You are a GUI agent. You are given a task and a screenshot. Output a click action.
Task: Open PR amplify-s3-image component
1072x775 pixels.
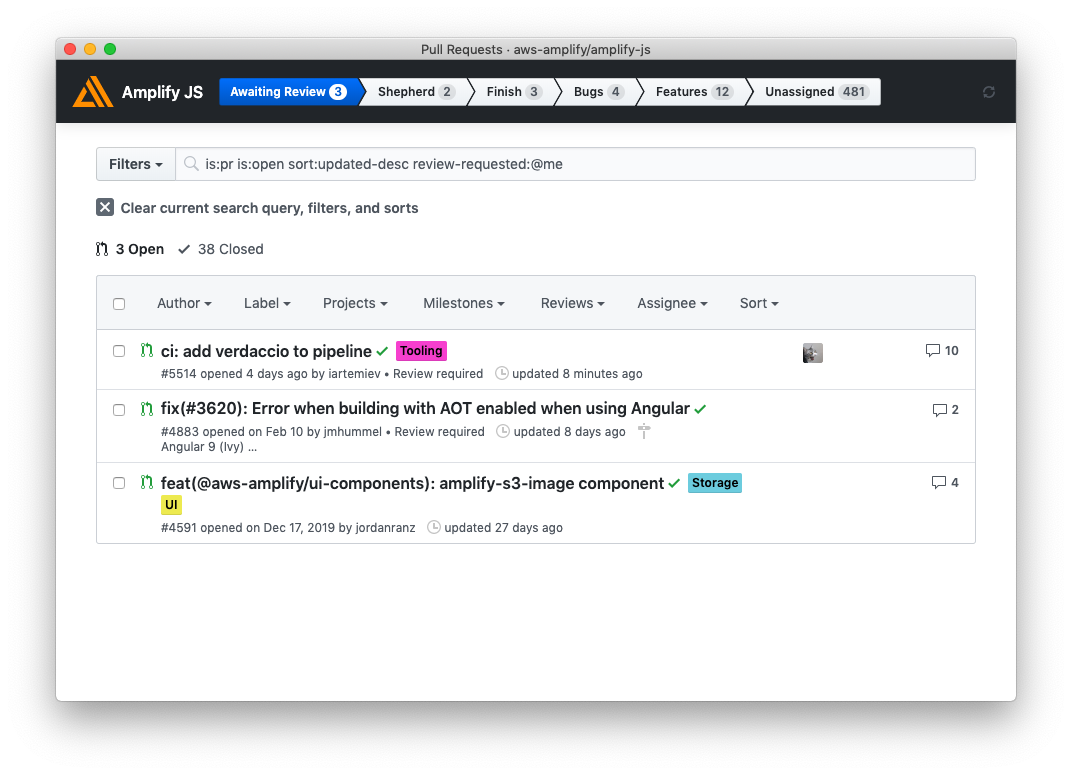tap(412, 482)
